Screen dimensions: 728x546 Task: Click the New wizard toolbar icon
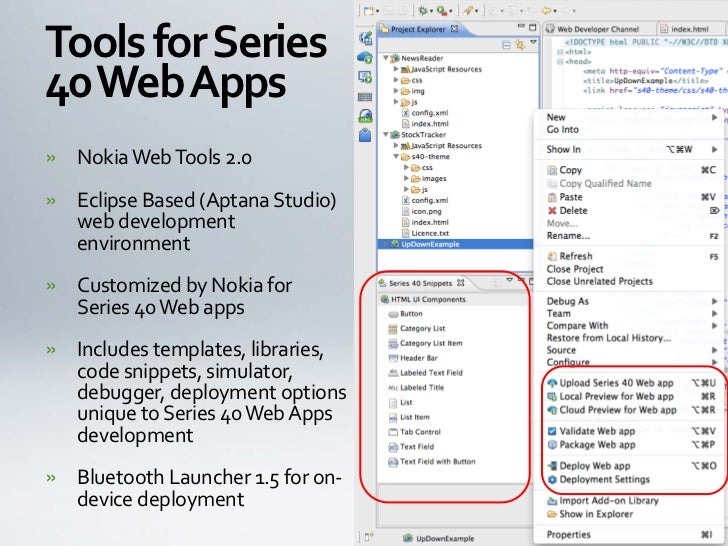click(369, 10)
